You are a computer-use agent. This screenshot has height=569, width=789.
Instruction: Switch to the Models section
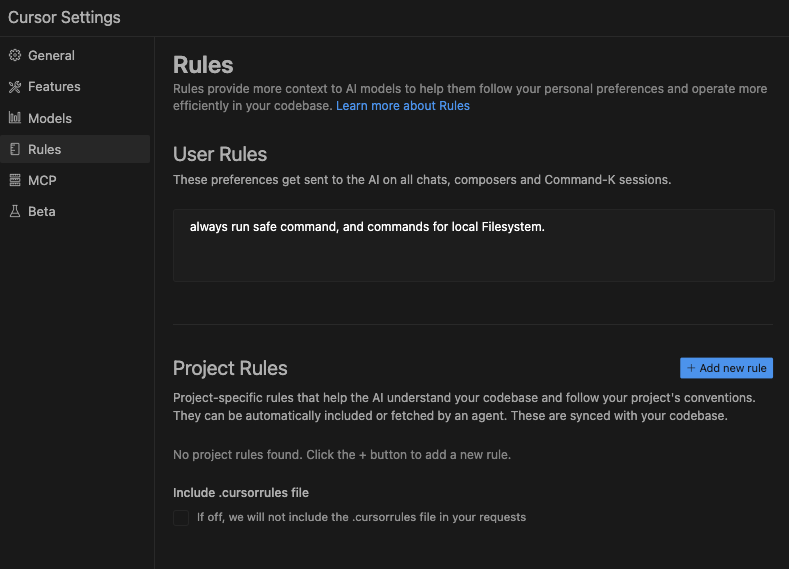tap(75, 118)
